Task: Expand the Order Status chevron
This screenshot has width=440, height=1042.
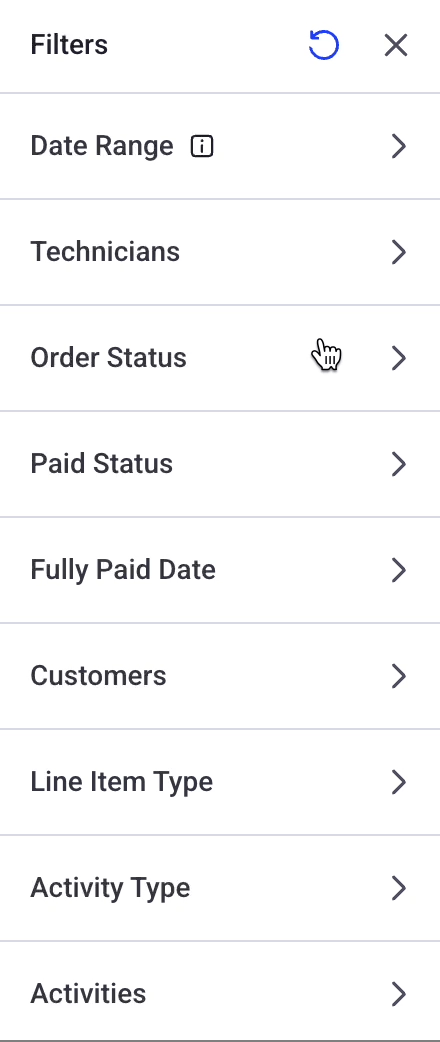Action: click(398, 358)
